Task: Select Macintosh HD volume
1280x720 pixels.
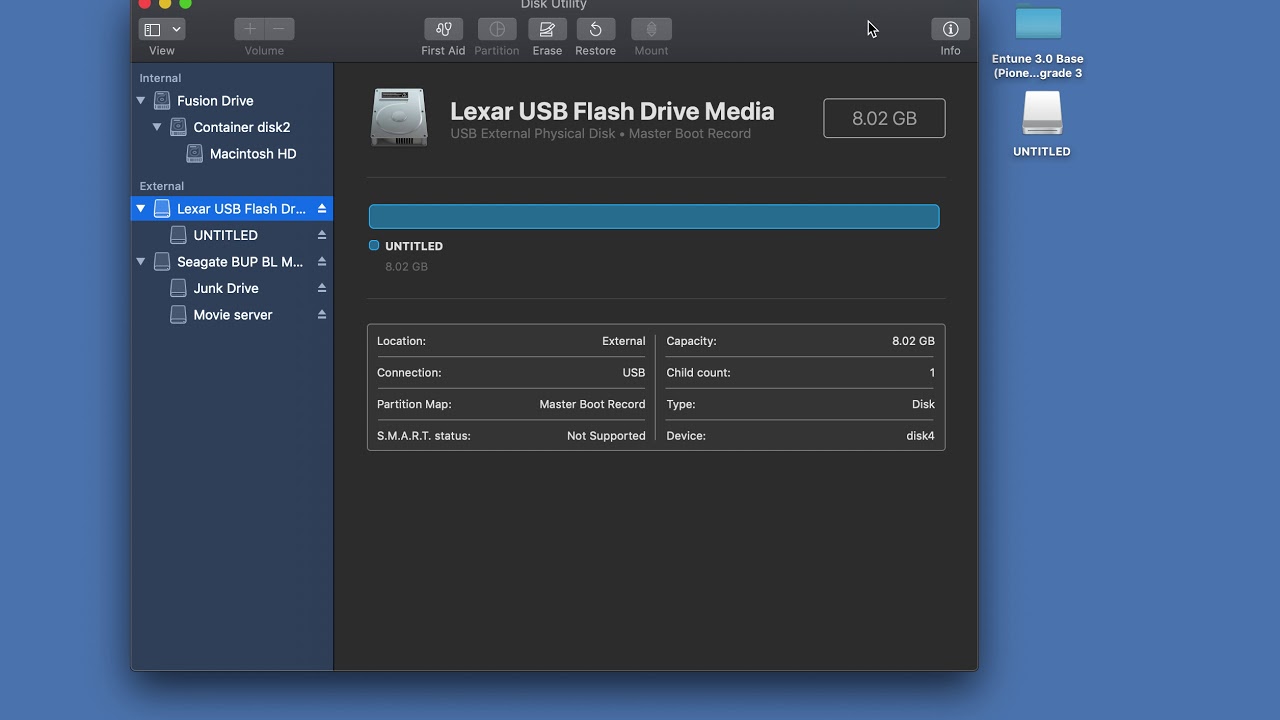Action: 232,154
